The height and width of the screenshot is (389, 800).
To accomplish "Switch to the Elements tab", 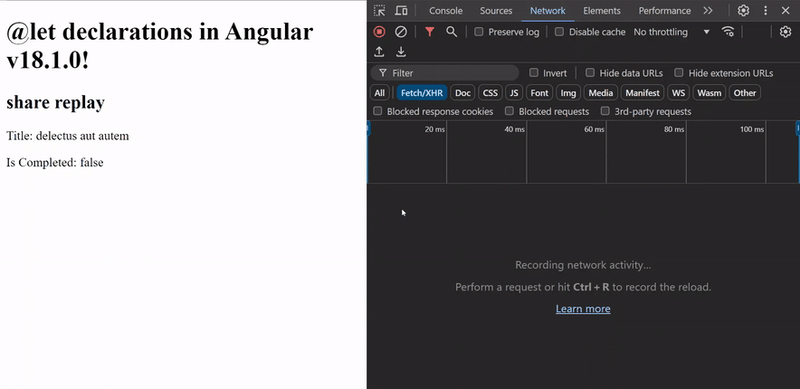I will (x=602, y=11).
